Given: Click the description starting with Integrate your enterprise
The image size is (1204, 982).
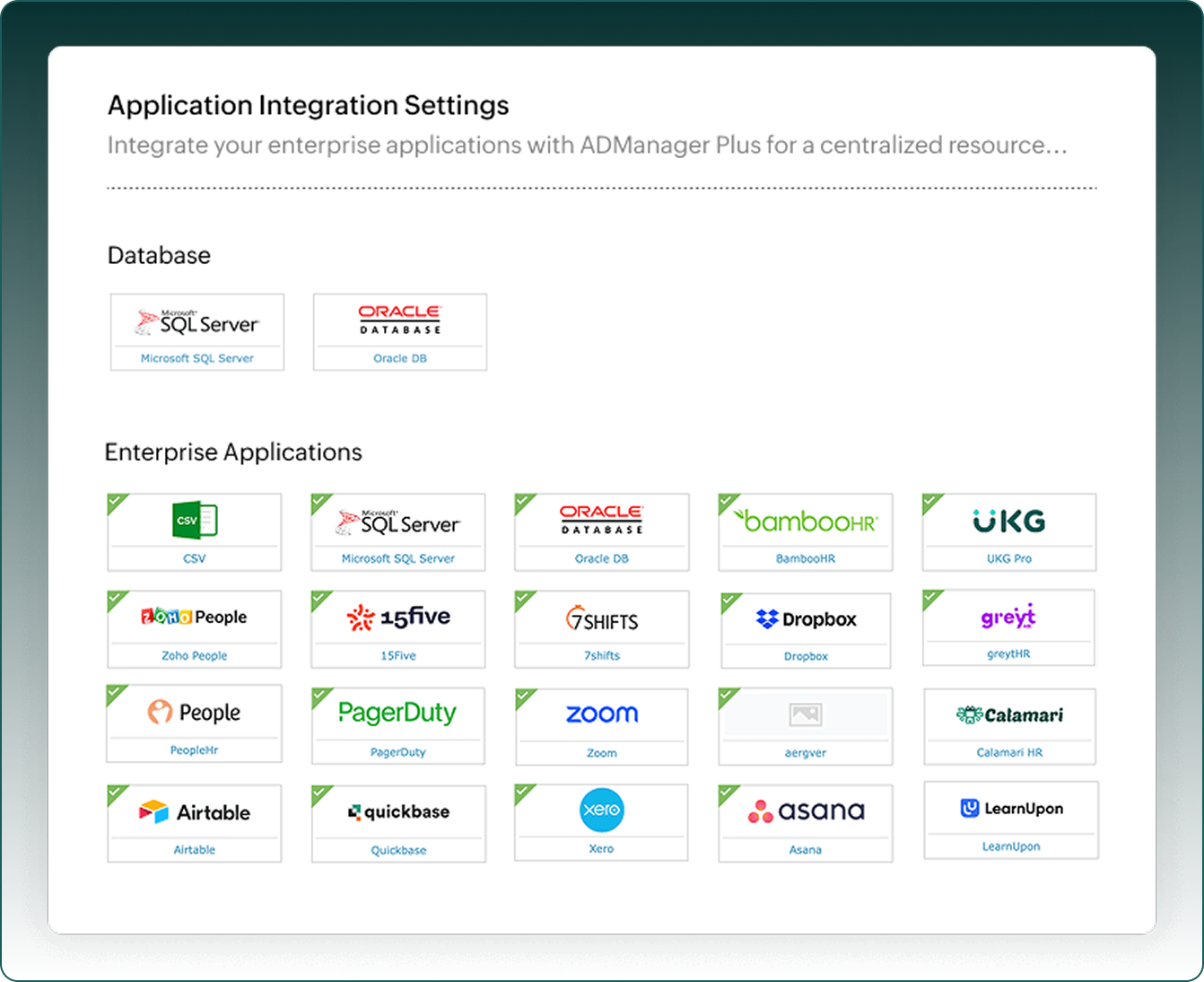Looking at the screenshot, I should click(x=588, y=145).
